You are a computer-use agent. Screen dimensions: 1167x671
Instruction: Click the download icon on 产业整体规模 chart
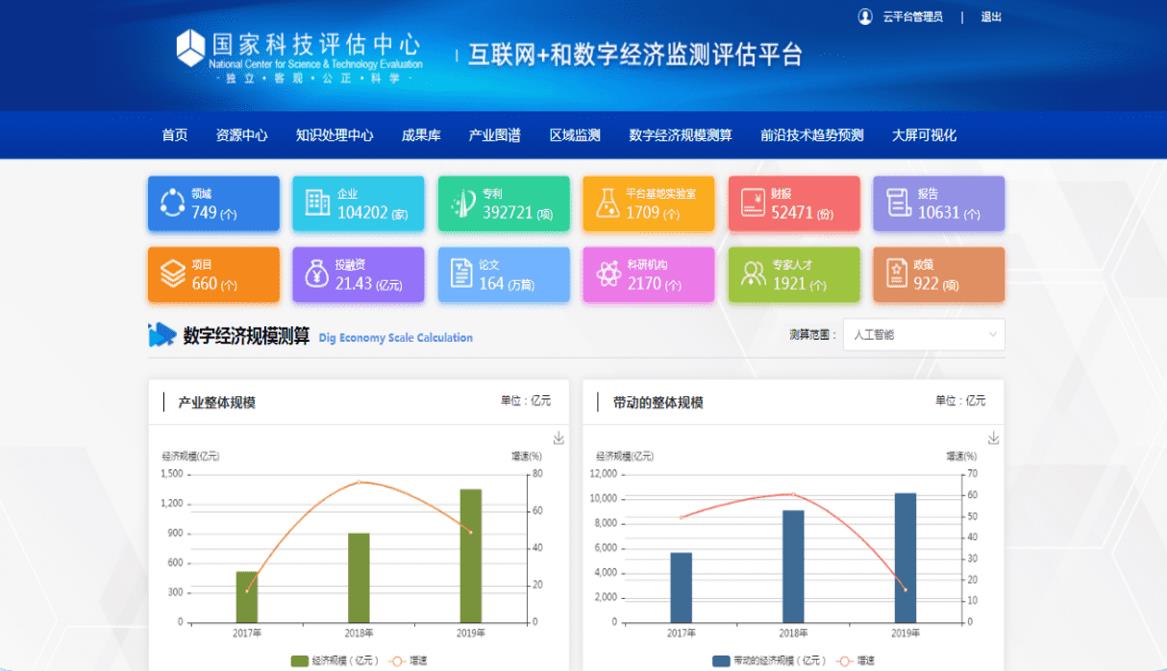tap(561, 436)
